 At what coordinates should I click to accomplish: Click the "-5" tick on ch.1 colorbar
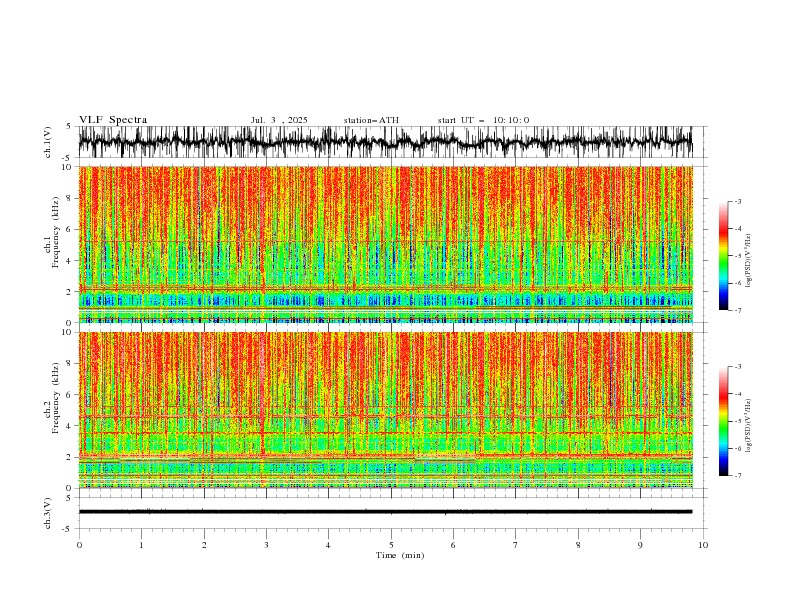click(738, 256)
